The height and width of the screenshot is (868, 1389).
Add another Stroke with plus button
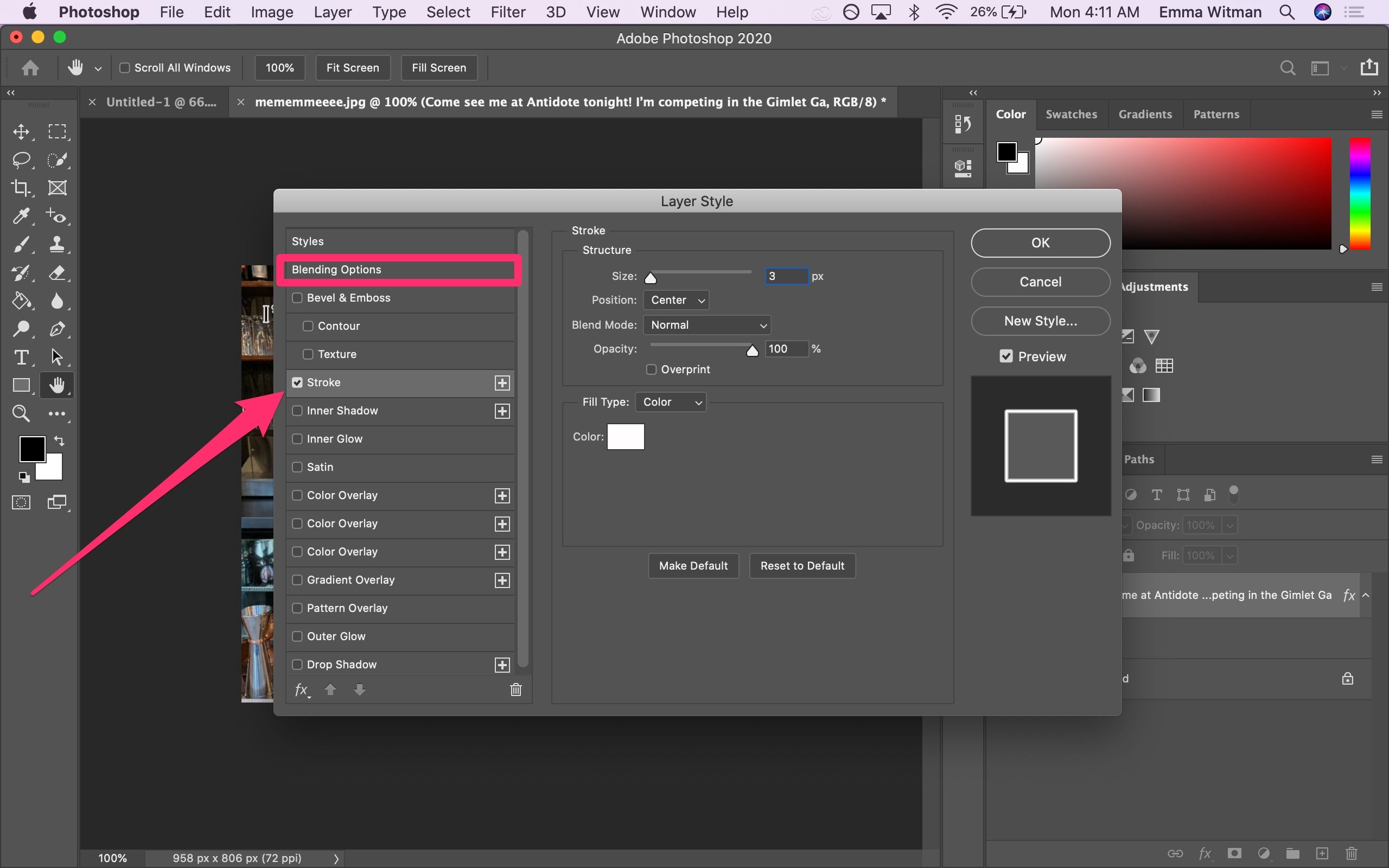click(502, 383)
